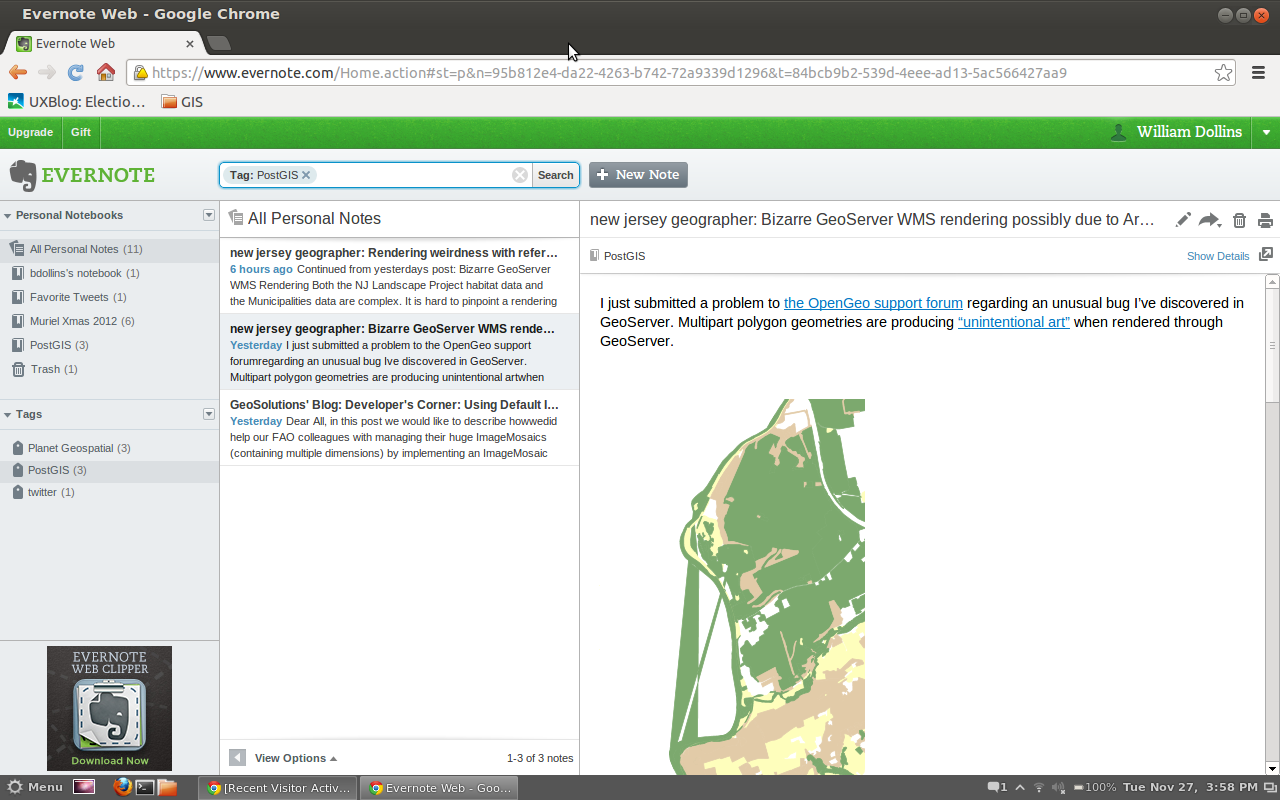
Task: Open a new Chrome tab
Action: [x=219, y=43]
